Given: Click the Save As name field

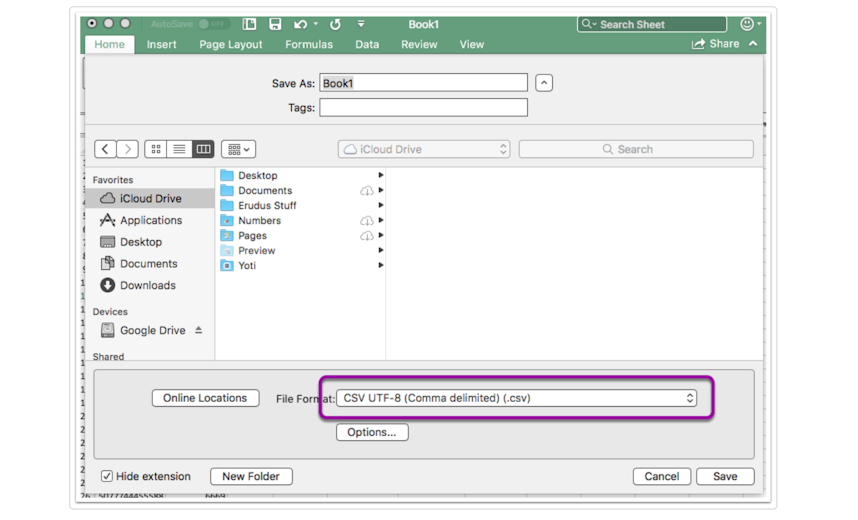Looking at the screenshot, I should [x=424, y=83].
